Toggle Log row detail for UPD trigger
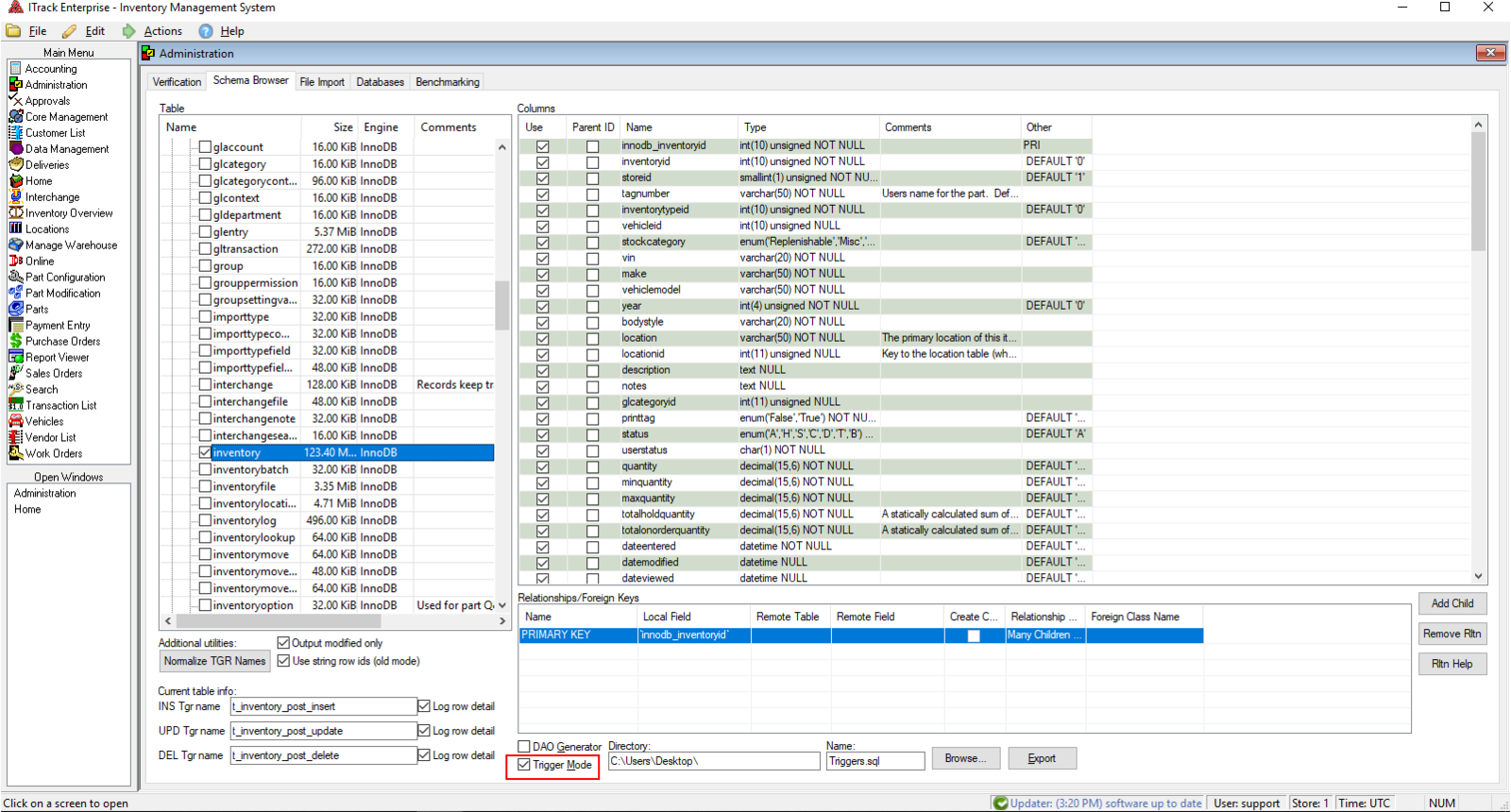 424,731
